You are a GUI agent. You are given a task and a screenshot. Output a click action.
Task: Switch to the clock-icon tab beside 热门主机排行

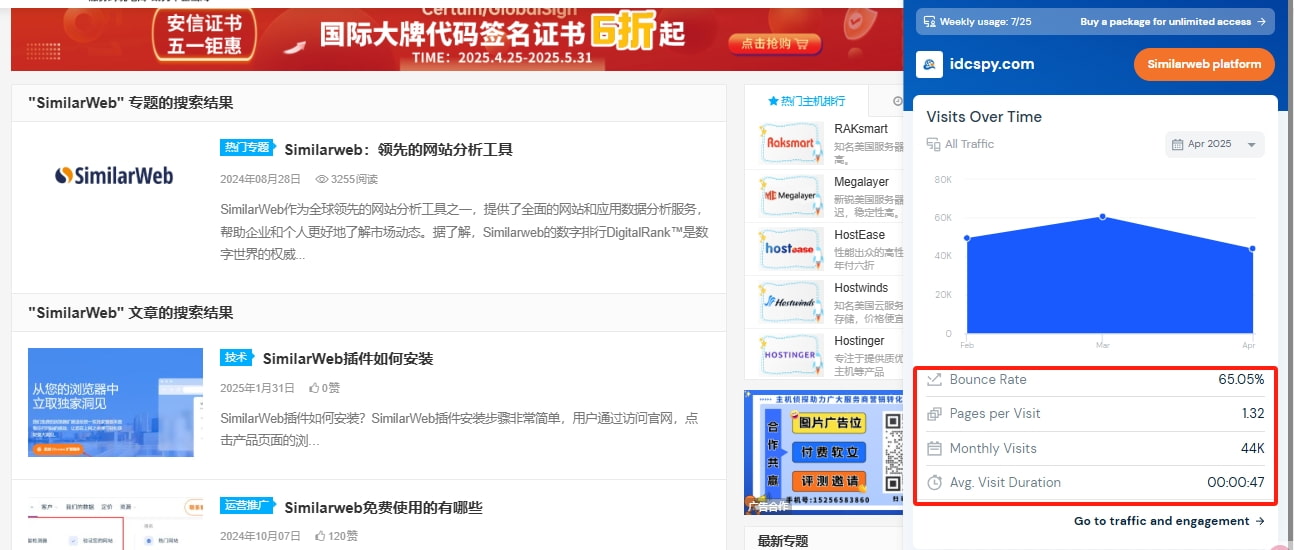pyautogui.click(x=897, y=101)
